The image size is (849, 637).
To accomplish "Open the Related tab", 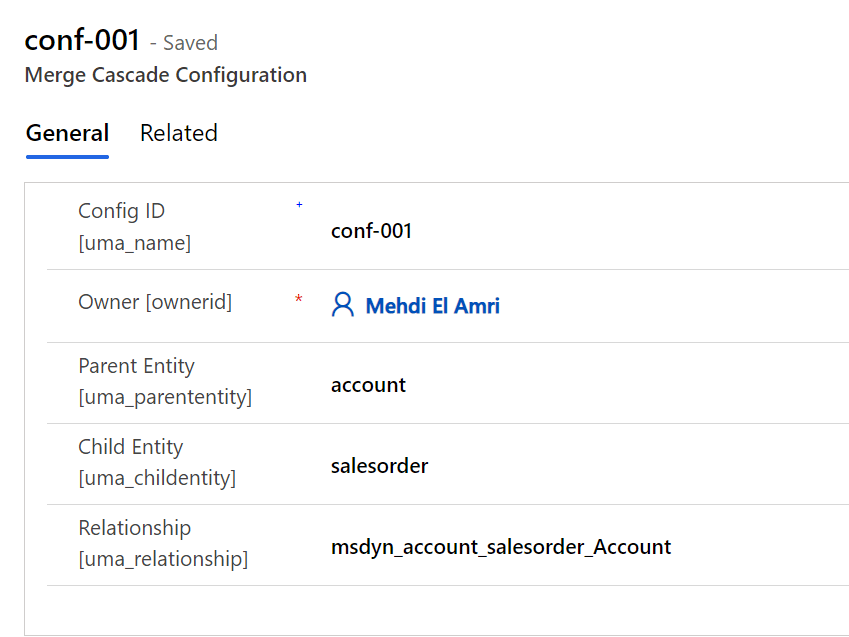I will click(179, 134).
